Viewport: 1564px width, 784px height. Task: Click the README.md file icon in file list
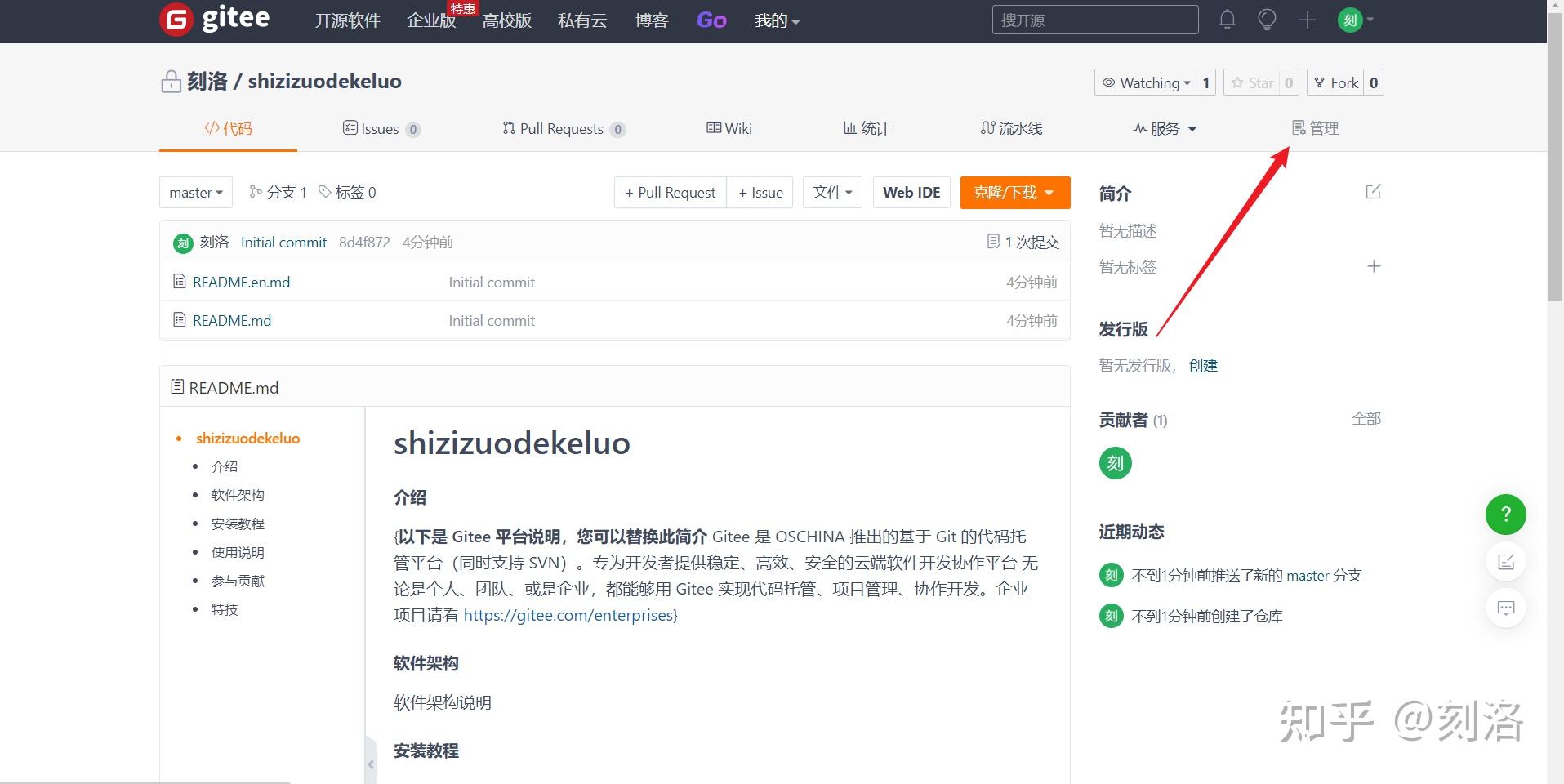pos(180,320)
